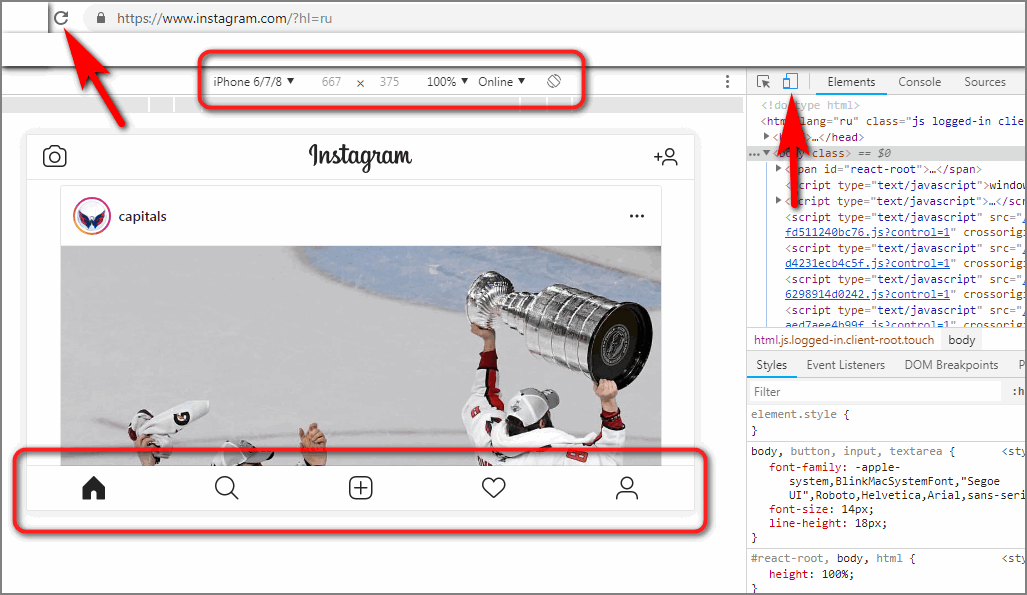This screenshot has height=595, width=1027.
Task: Reload the page with the browser refresh icon
Action: 61,18
